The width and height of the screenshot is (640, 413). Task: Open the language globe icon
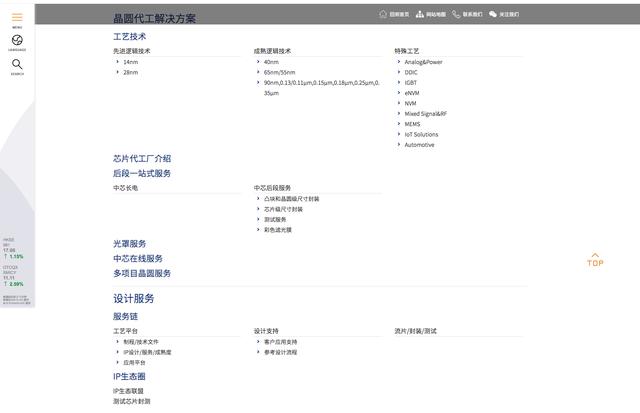(17, 40)
